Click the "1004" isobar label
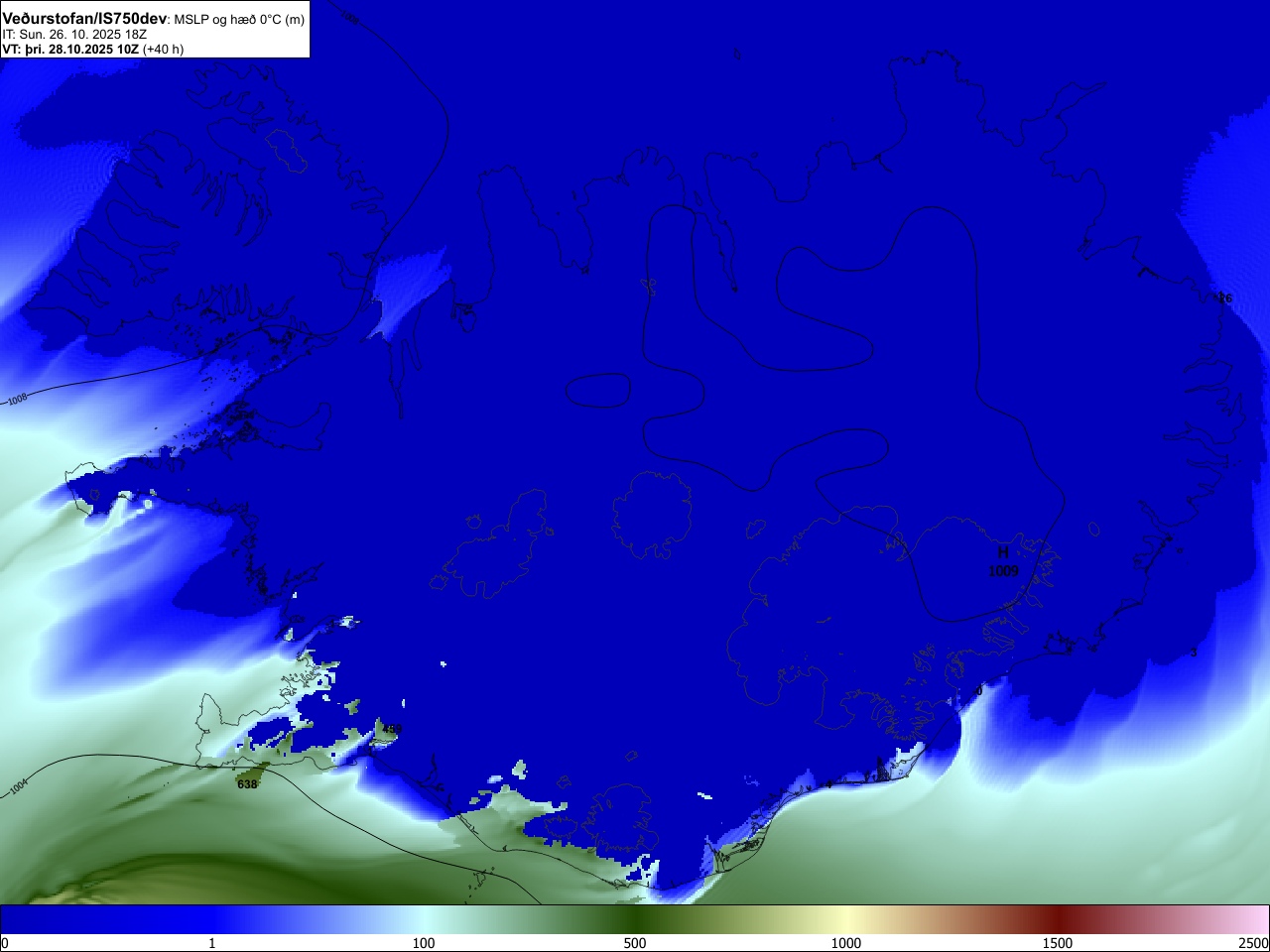Image resolution: width=1270 pixels, height=952 pixels. pyautogui.click(x=18, y=788)
